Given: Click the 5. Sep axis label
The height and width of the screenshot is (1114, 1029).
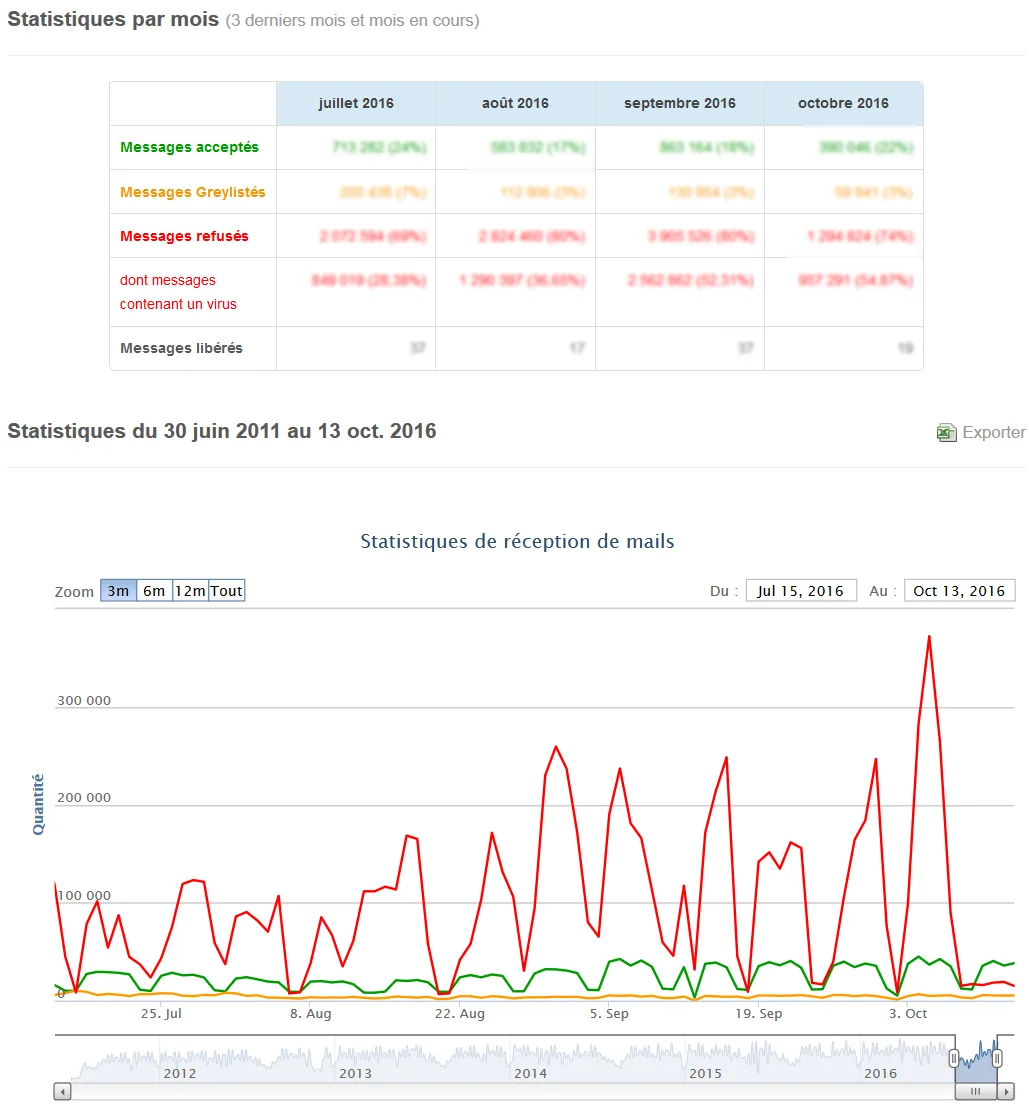Looking at the screenshot, I should (609, 1014).
